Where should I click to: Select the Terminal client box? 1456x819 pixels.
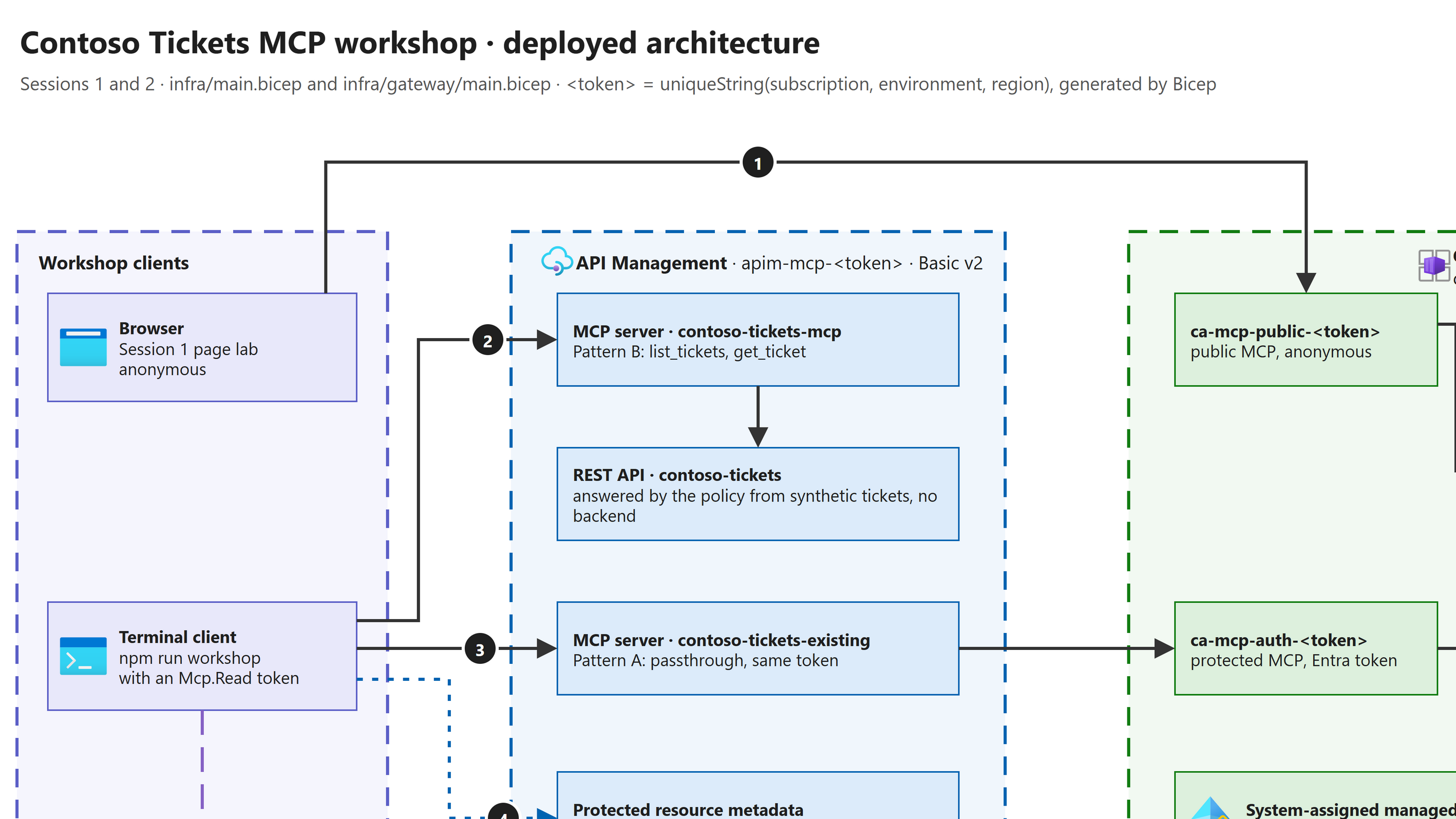[x=202, y=656]
